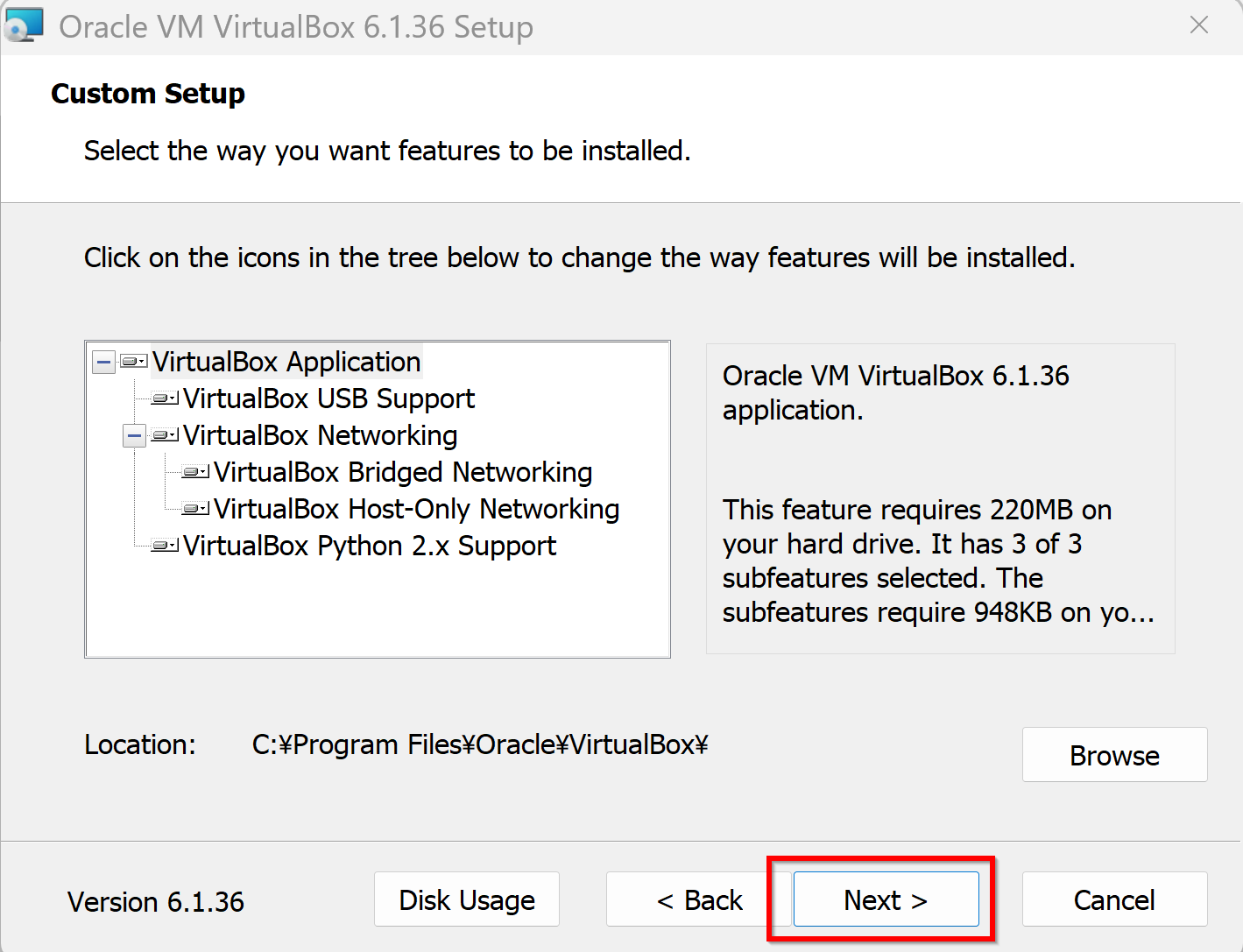1243x952 pixels.
Task: Close the setup window
Action: pos(1199,25)
